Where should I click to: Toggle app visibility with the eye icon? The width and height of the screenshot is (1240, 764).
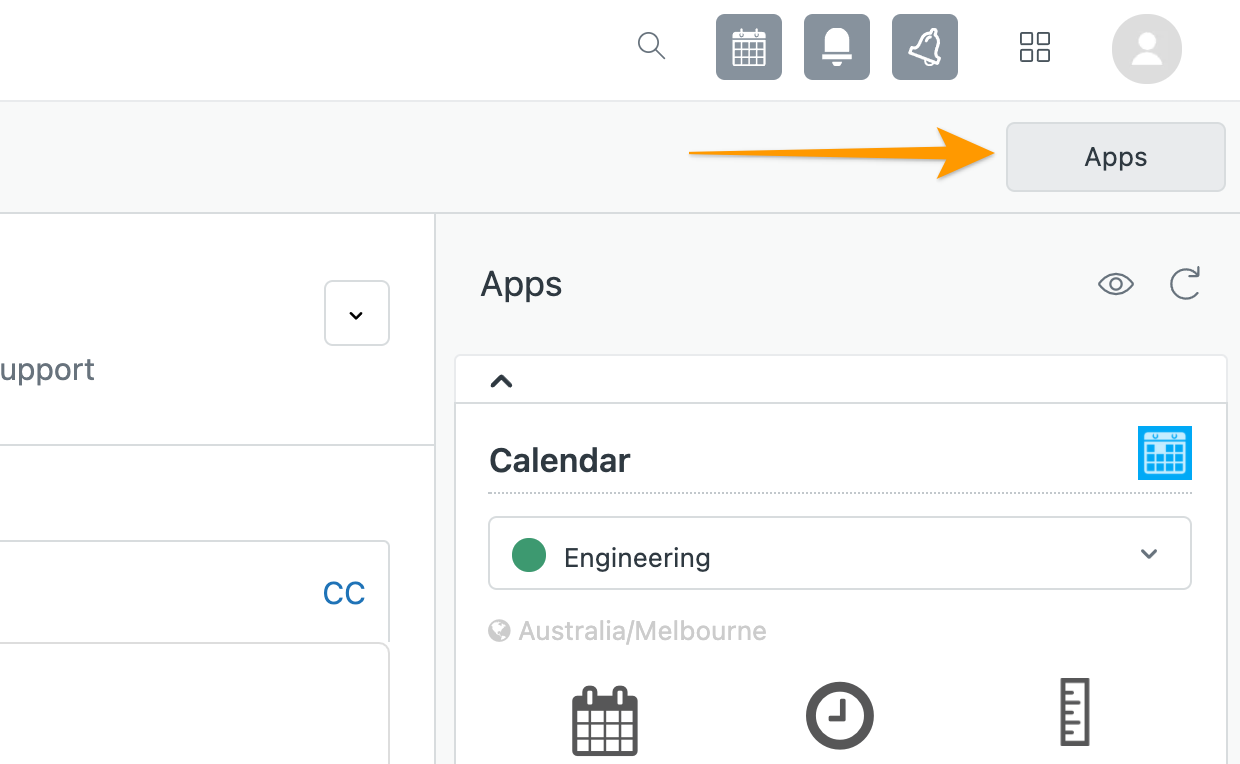1116,284
